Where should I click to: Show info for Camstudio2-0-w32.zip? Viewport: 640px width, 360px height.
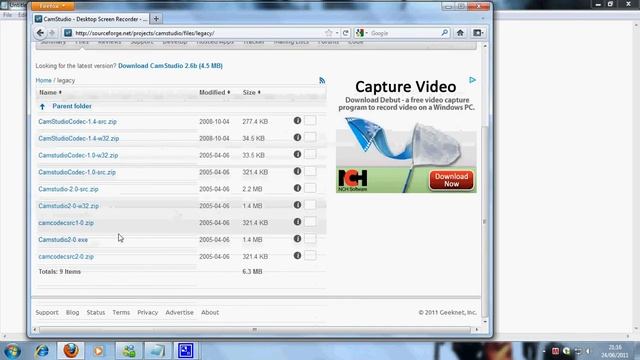(x=297, y=205)
